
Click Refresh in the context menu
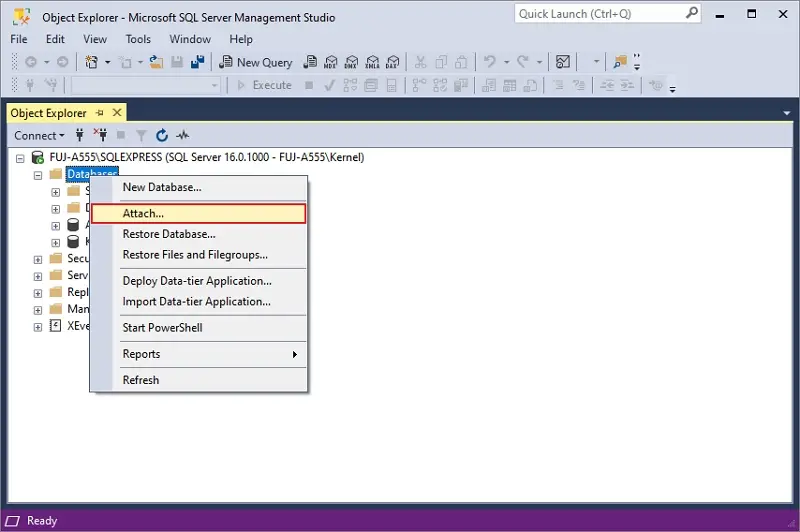(198, 380)
